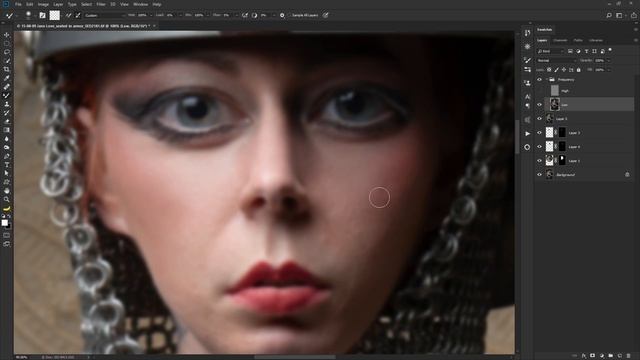Select the Horizontal Type tool
This screenshot has width=640, height=360.
pos(7,164)
